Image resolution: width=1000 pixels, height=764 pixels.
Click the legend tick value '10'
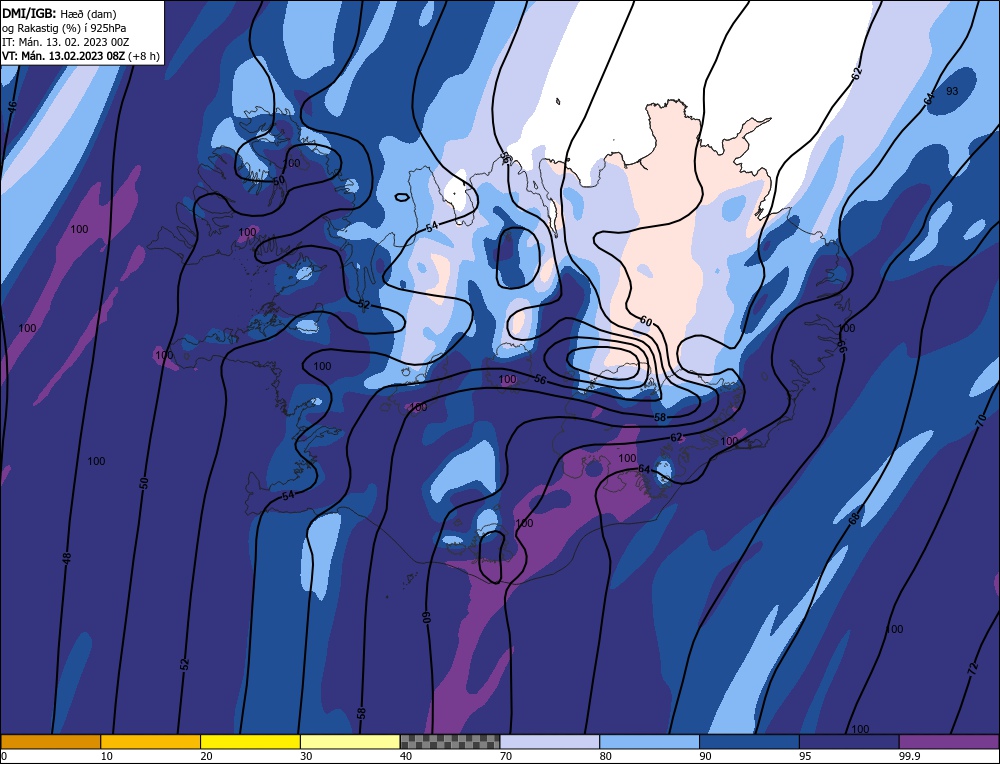[x=107, y=756]
